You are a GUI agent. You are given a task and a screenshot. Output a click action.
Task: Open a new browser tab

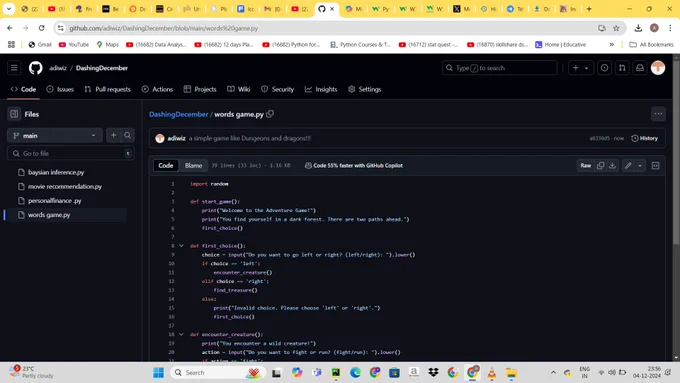(589, 9)
